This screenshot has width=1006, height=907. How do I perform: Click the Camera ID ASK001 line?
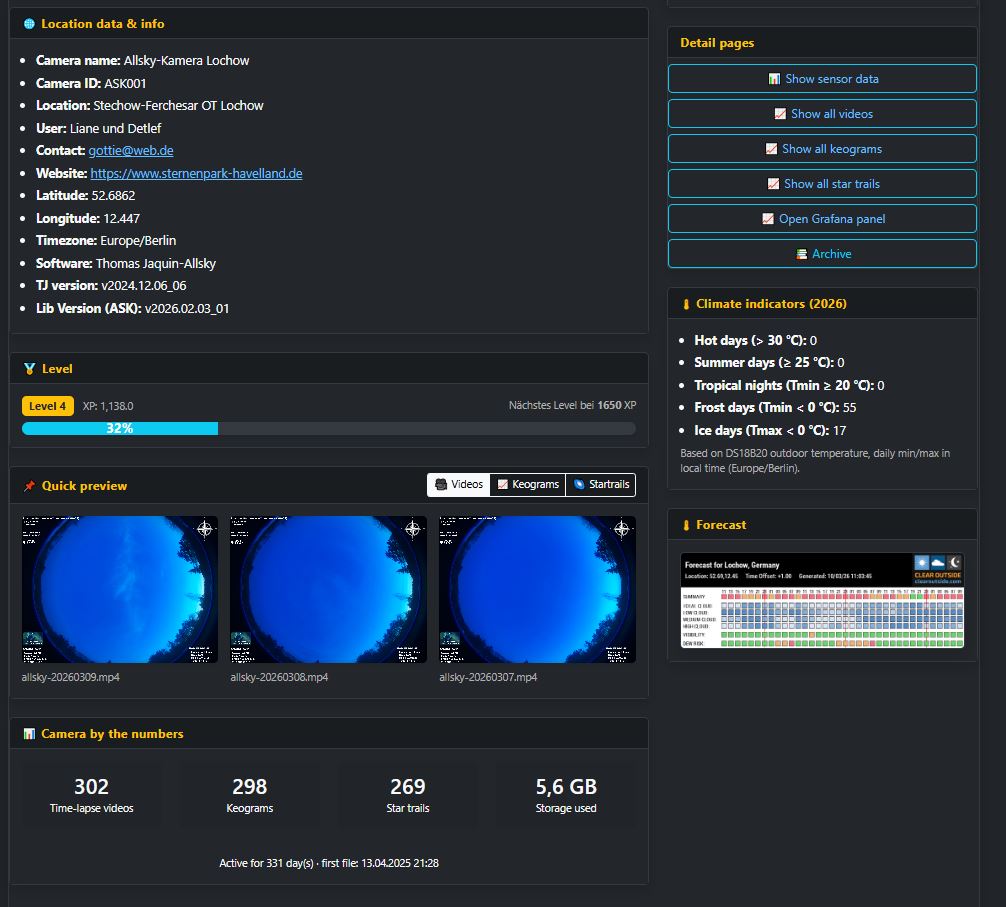click(x=91, y=83)
